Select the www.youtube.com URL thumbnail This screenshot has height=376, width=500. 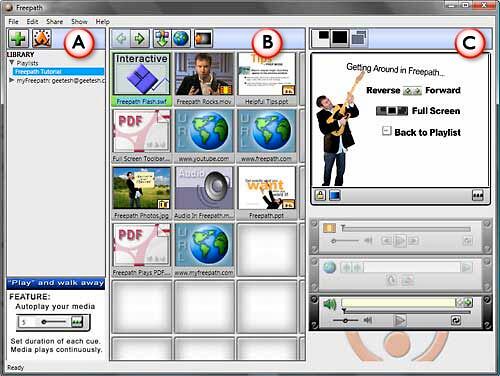(204, 136)
